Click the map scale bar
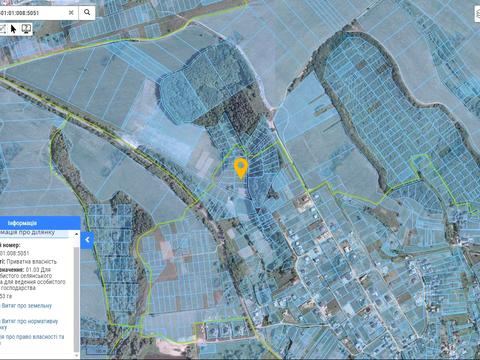480x360 pixels. point(97,351)
